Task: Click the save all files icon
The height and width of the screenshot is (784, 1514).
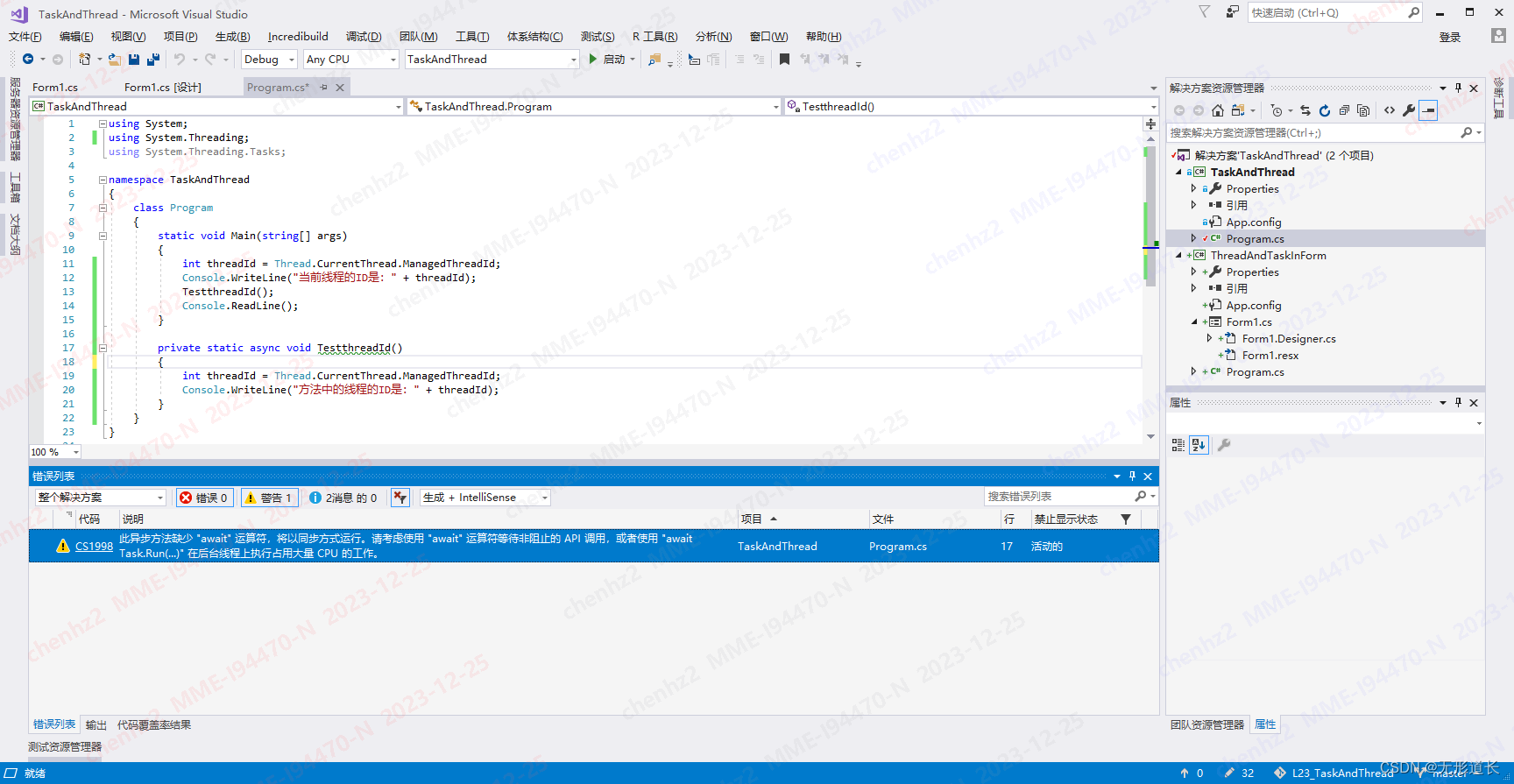Action: (153, 59)
